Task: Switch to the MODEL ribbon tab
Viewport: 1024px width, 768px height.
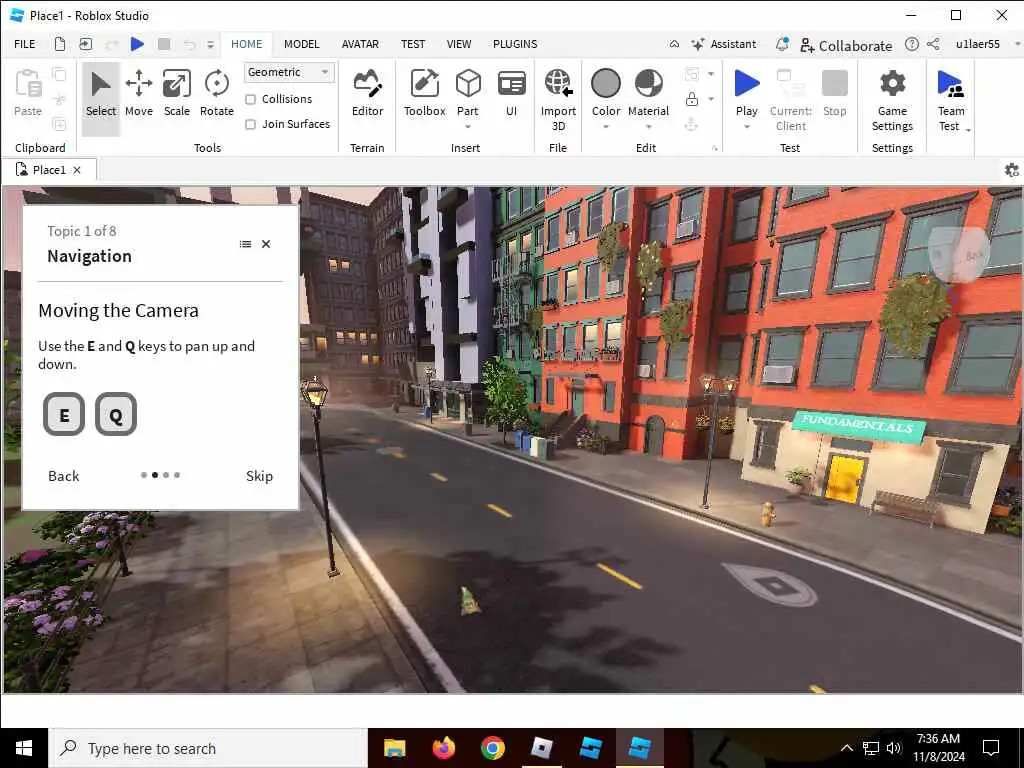Action: pyautogui.click(x=301, y=44)
